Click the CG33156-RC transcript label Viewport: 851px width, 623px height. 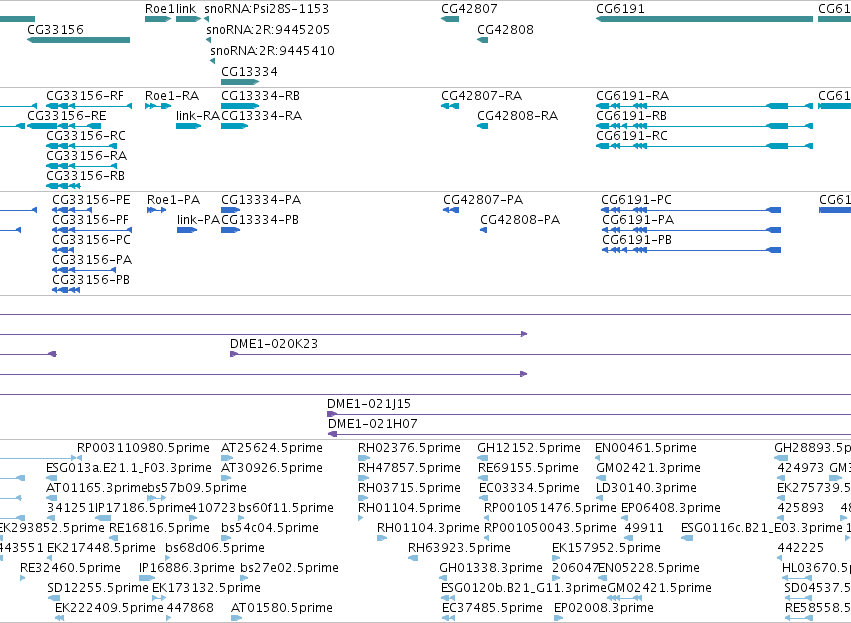tap(86, 136)
